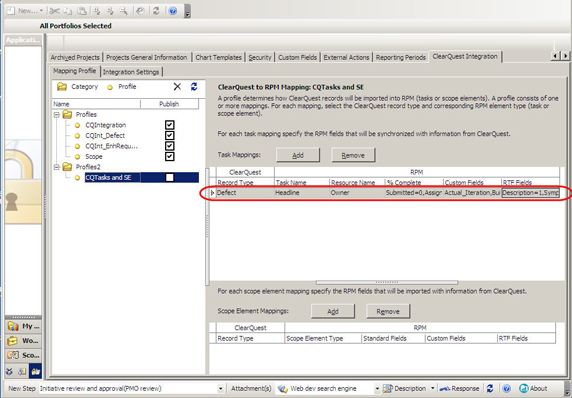Open the Security tab
Viewport: 572px width, 398px height.
pos(260,57)
